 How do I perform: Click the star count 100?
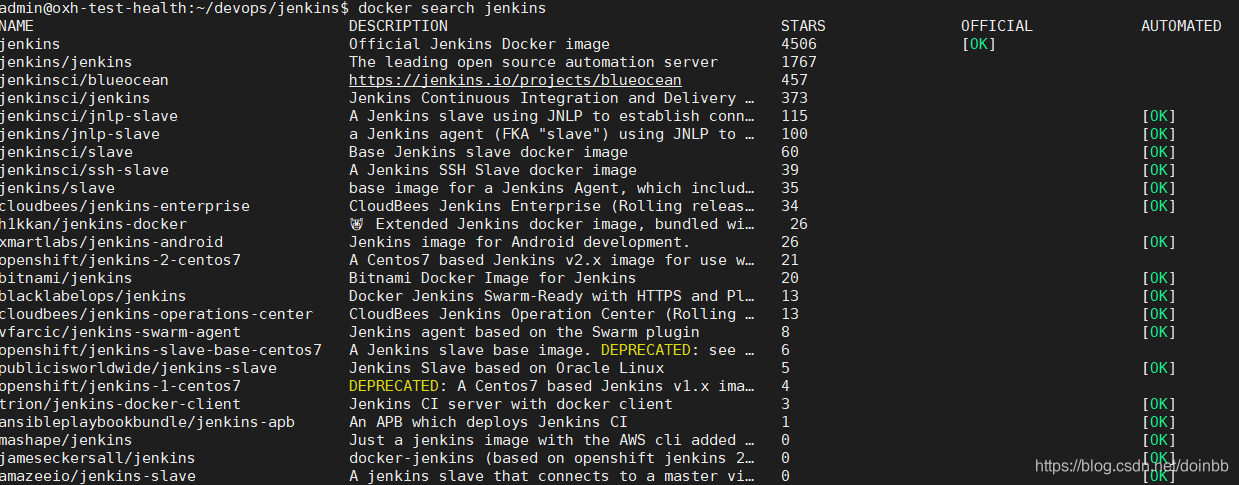tap(794, 134)
